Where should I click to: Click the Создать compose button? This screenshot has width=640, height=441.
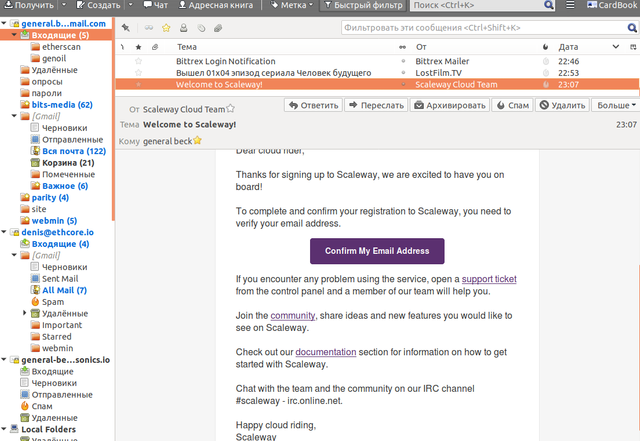98,5
